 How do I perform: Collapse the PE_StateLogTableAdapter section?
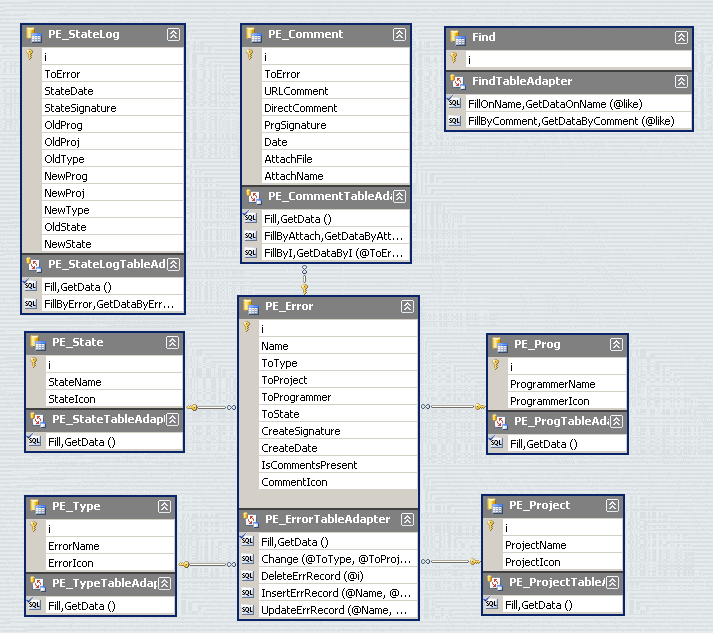[x=173, y=265]
